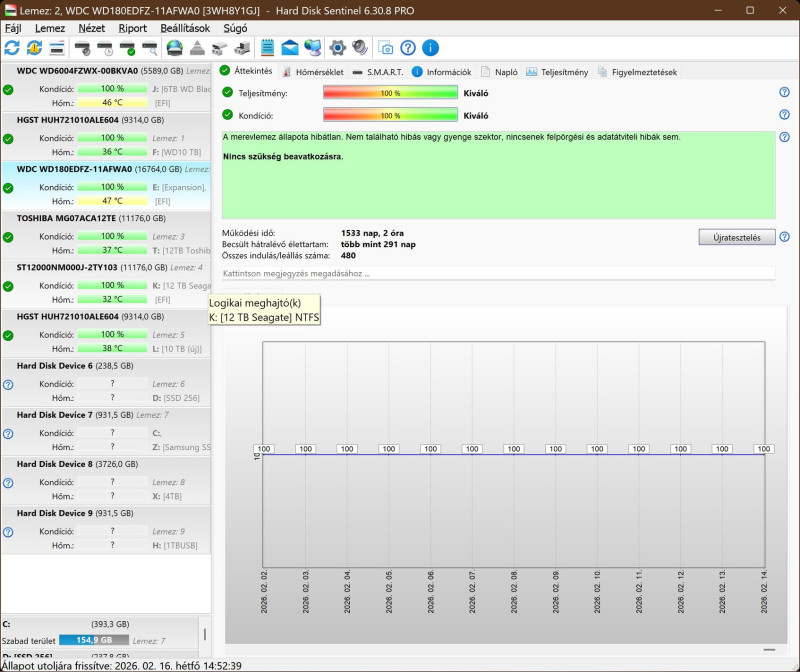Click the toolbar blue info icon

(x=431, y=48)
